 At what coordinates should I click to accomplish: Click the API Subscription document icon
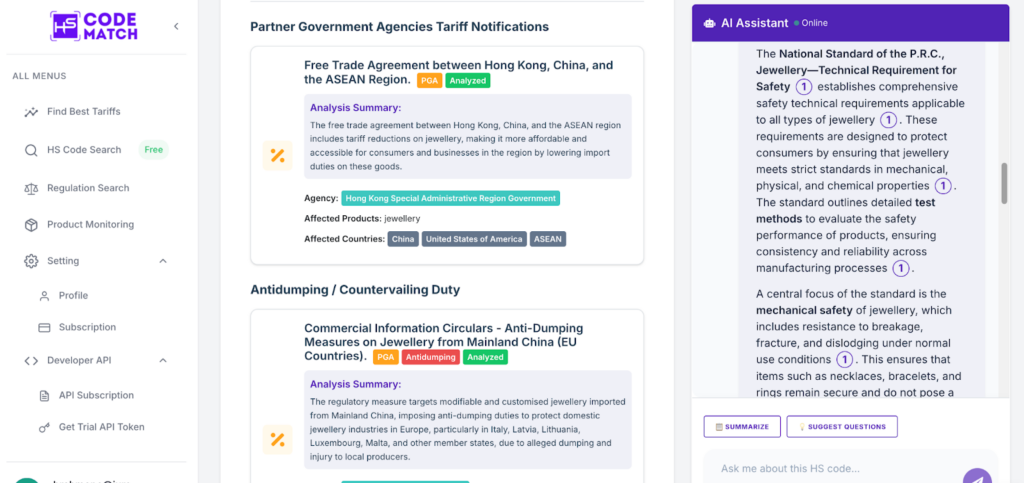44,395
